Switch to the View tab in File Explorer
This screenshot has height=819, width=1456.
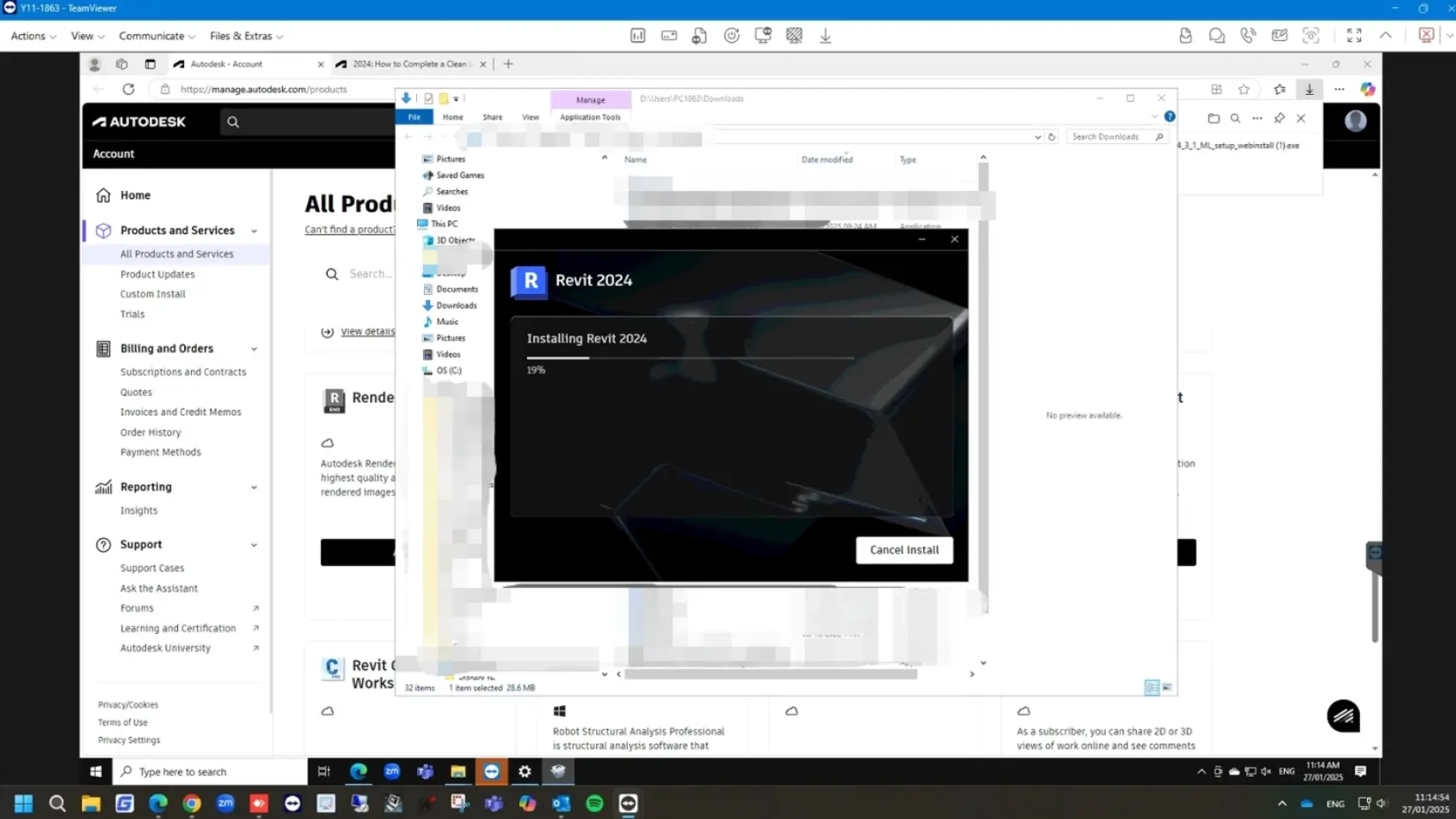point(530,117)
